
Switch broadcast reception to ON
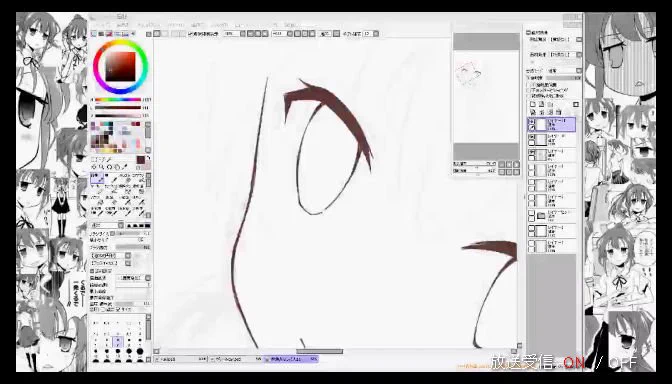coord(574,363)
